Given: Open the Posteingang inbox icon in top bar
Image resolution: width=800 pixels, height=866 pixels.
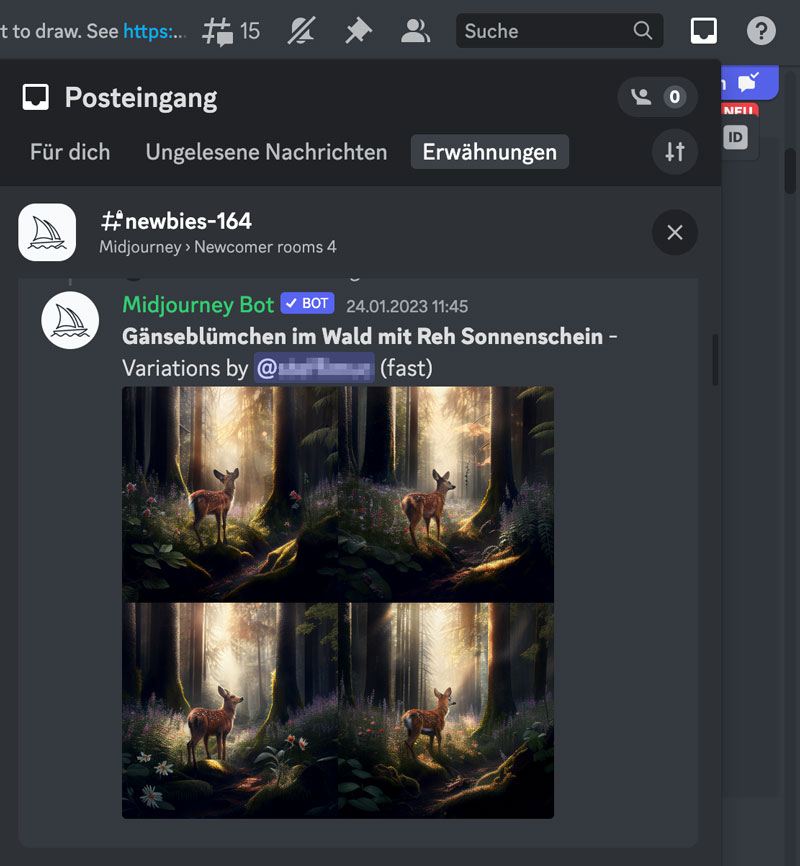Looking at the screenshot, I should 703,30.
